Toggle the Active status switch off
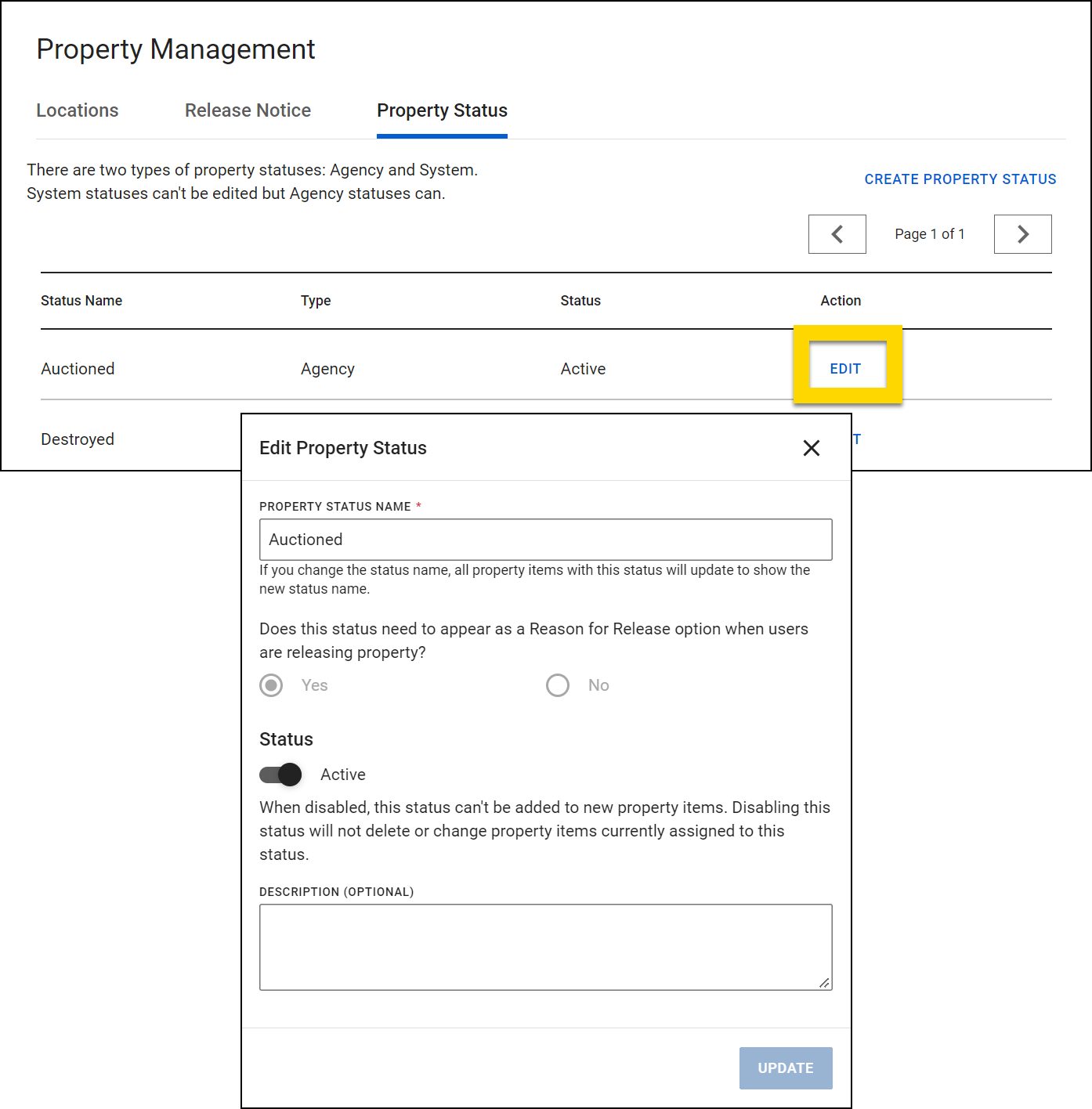The image size is (1092, 1109). 279,775
